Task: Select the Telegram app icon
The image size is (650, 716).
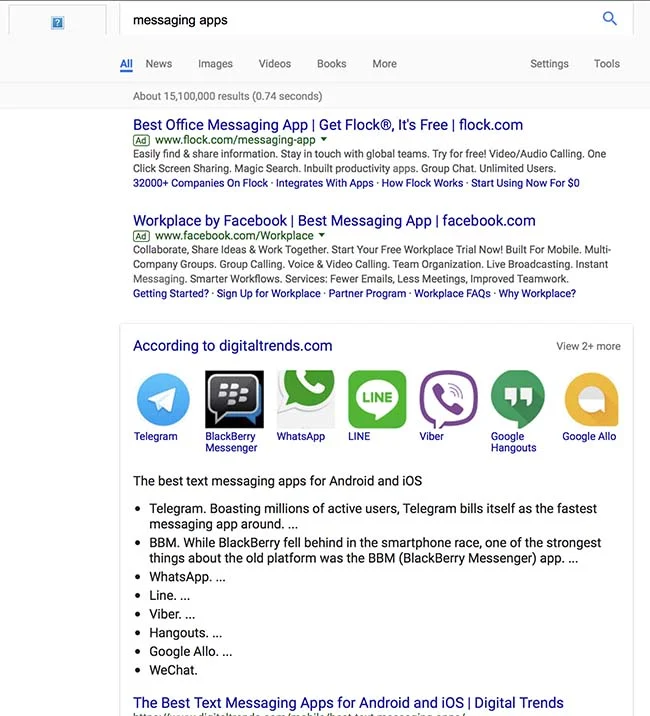Action: [x=162, y=399]
